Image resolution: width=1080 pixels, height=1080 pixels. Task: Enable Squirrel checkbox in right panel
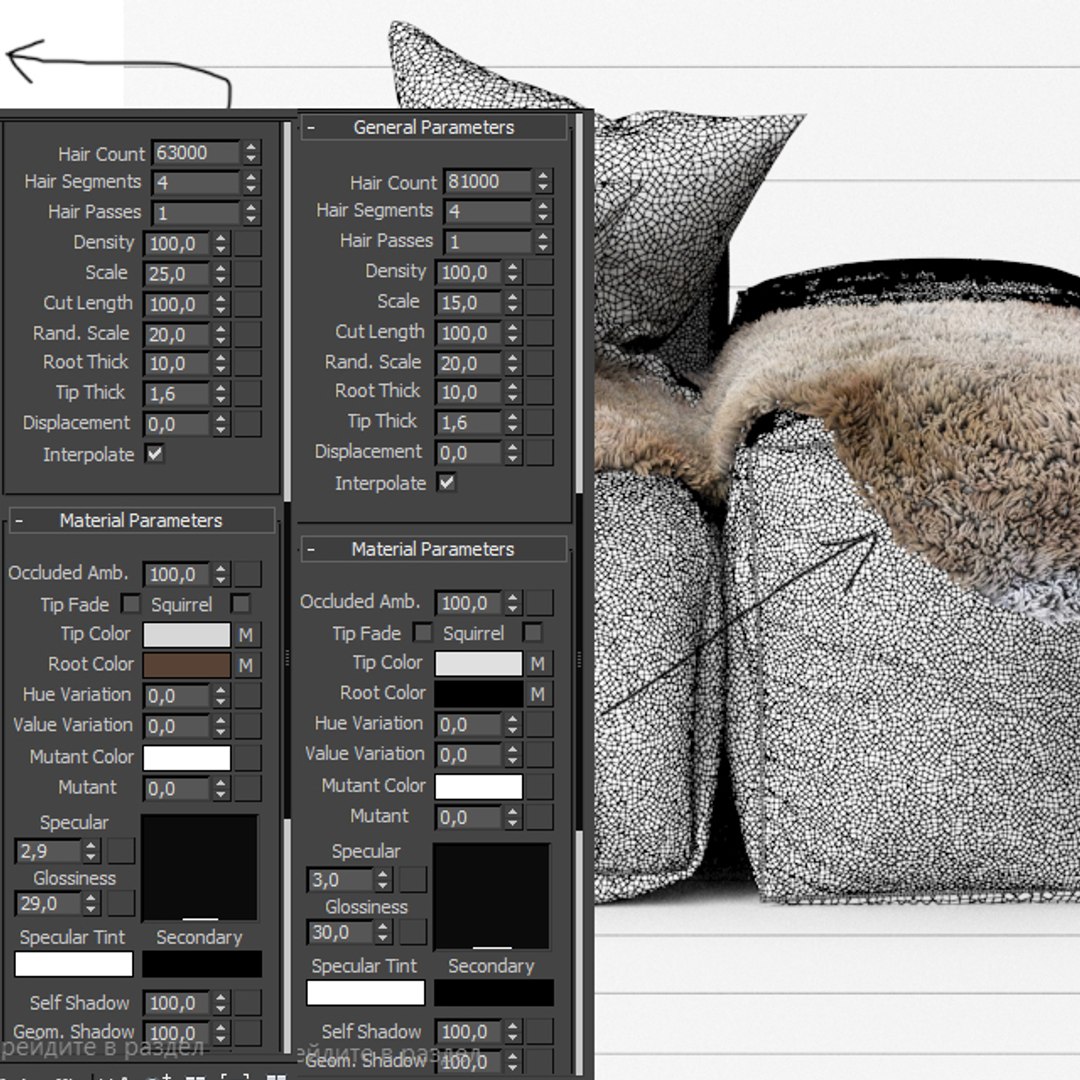point(532,633)
